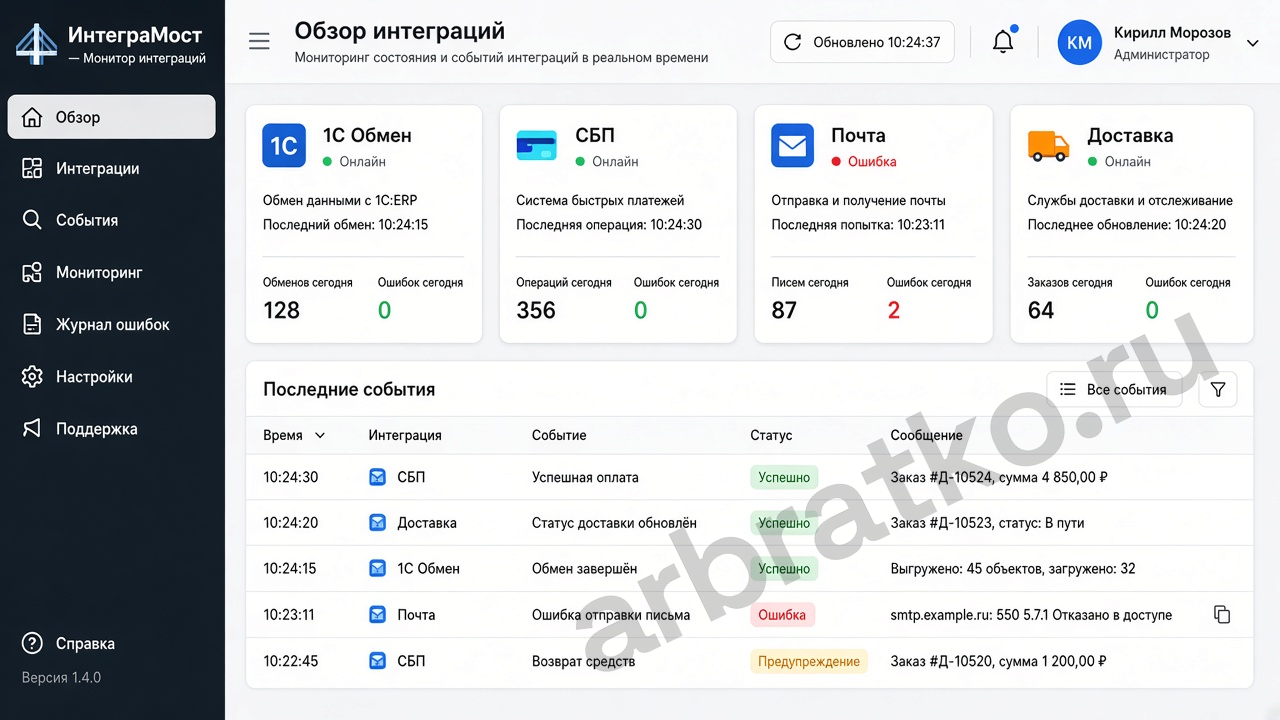Click the Ошибка badge in events table
1280x720 pixels.
[782, 615]
